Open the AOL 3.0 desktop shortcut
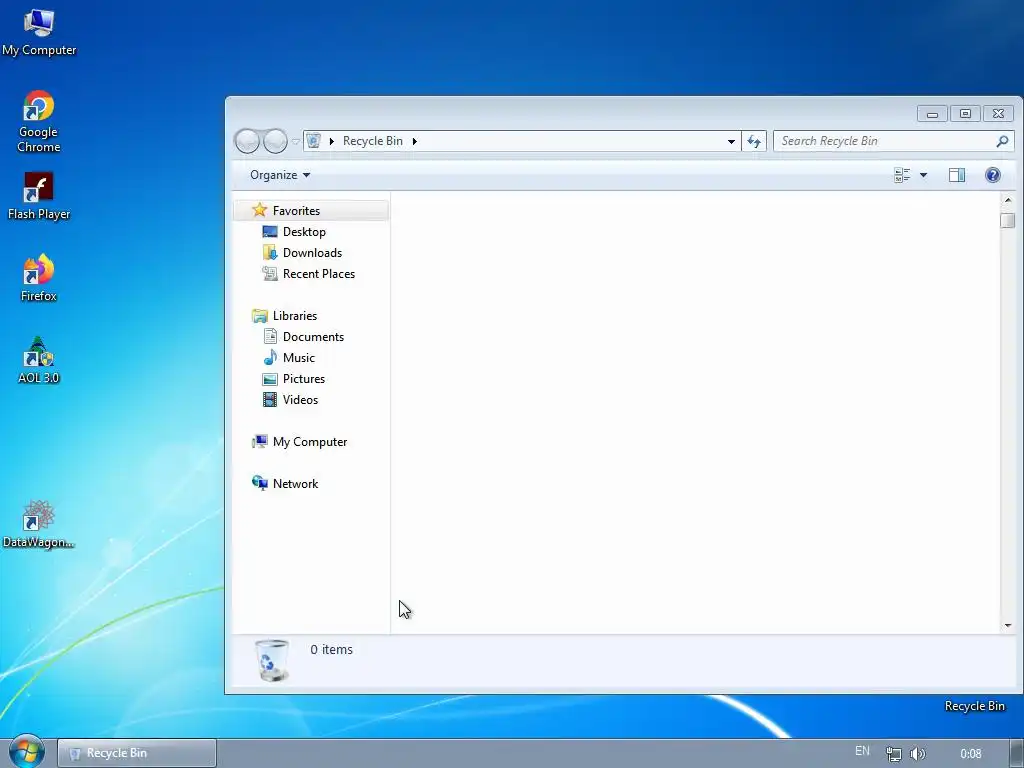 pos(39,360)
